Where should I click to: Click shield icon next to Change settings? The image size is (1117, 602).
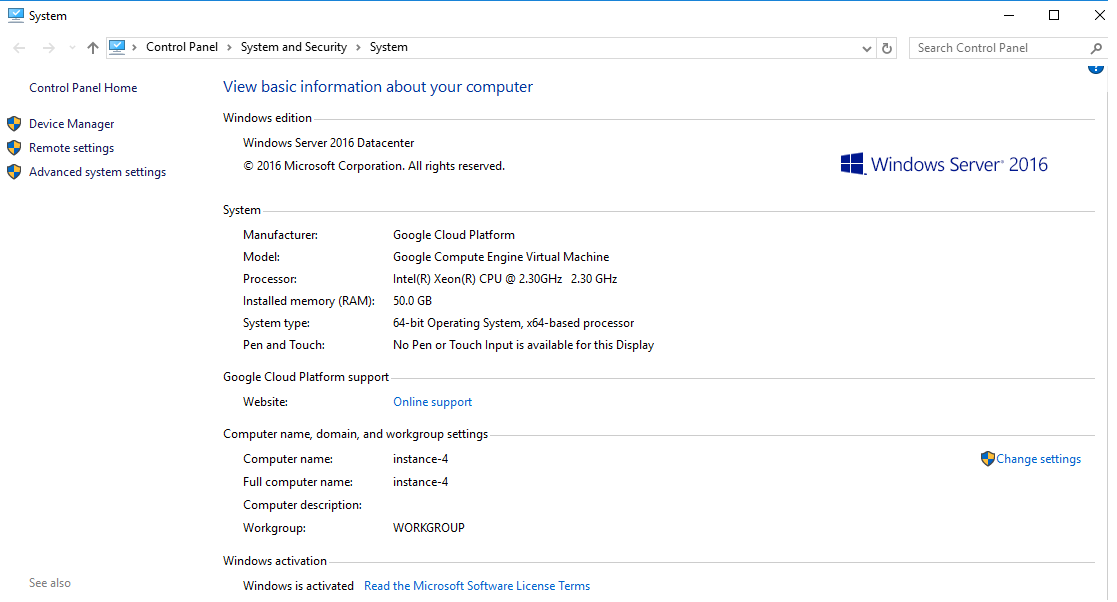click(x=987, y=459)
